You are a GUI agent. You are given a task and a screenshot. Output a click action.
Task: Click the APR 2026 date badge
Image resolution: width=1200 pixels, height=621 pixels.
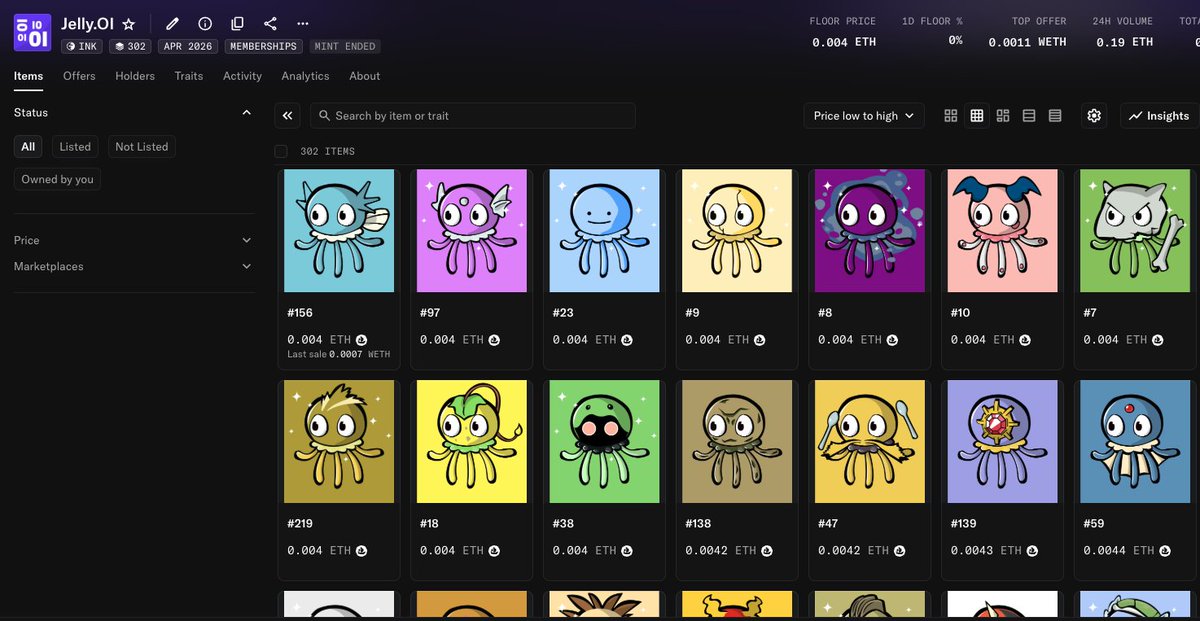click(x=188, y=46)
